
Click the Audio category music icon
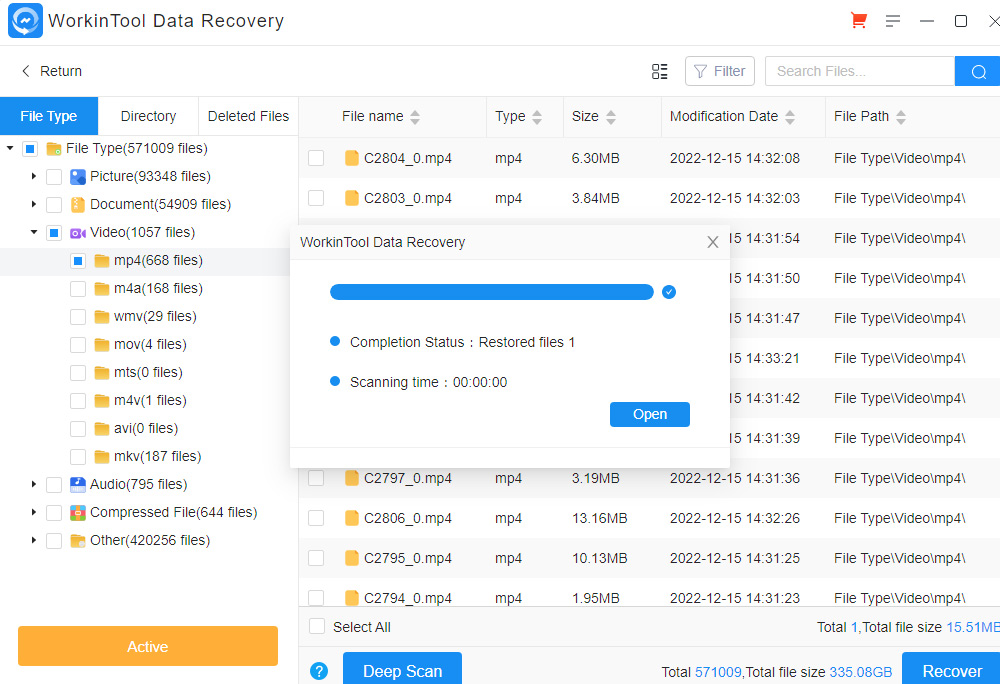78,484
